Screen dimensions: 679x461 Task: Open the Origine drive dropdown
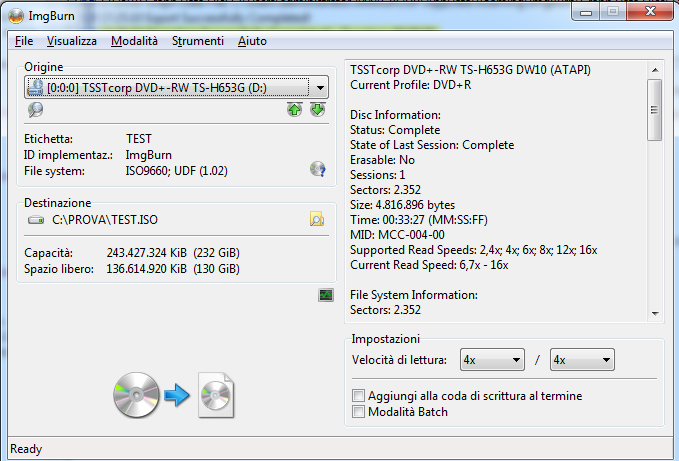pyautogui.click(x=320, y=88)
